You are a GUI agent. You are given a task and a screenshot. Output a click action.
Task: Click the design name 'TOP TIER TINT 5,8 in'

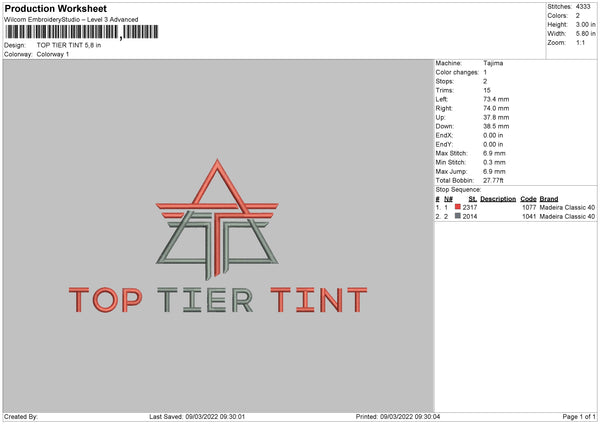[69, 45]
